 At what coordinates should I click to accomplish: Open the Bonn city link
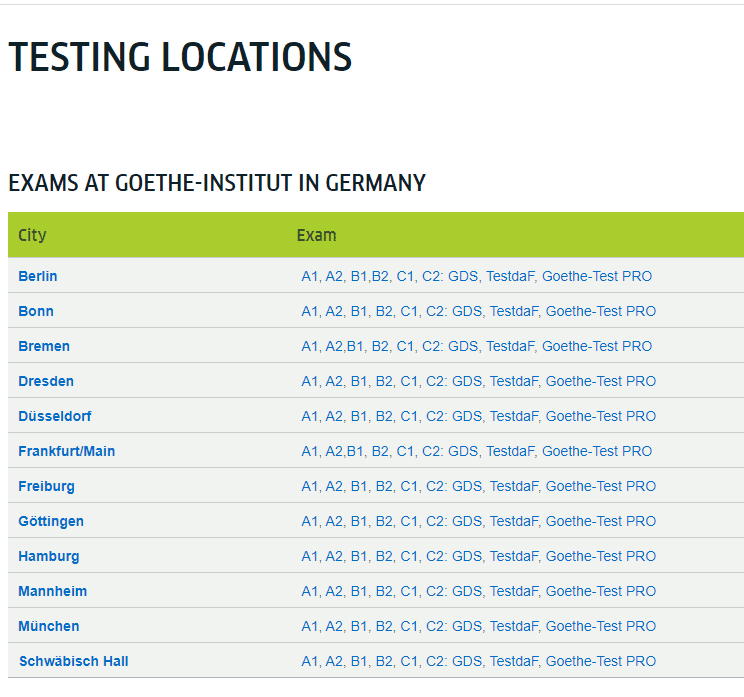36,311
